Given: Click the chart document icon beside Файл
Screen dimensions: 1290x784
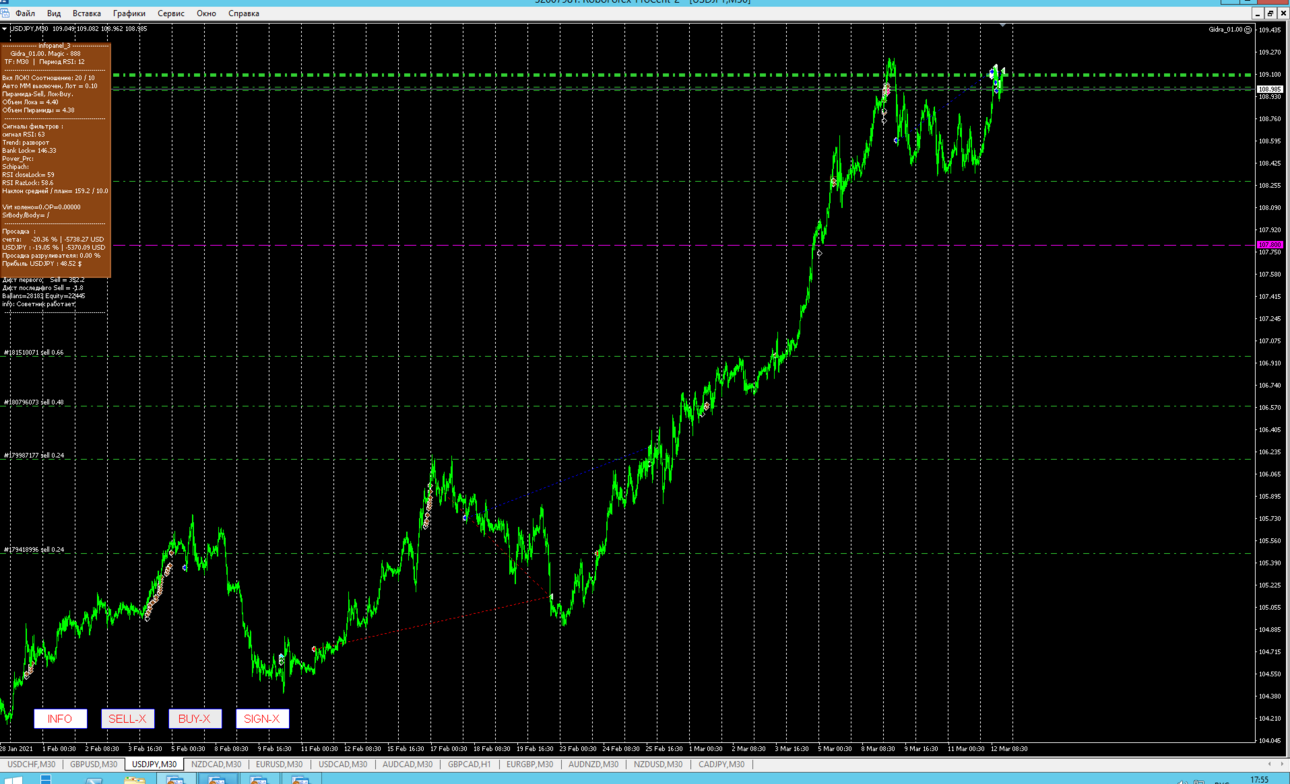Looking at the screenshot, I should coord(6,14).
